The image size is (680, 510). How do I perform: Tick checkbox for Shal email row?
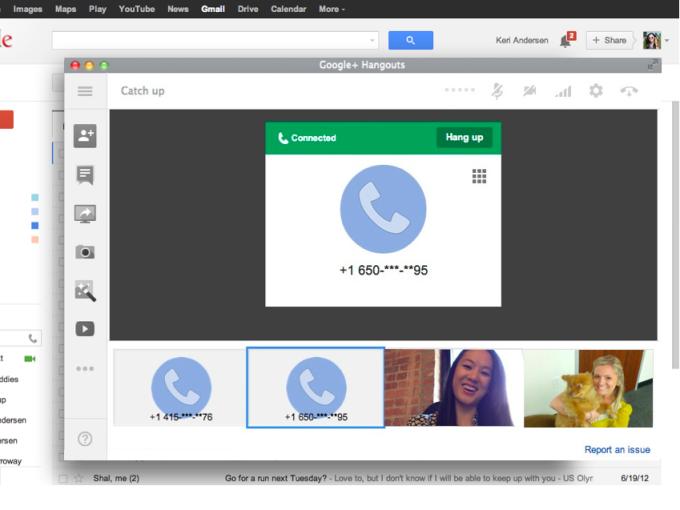(63, 478)
